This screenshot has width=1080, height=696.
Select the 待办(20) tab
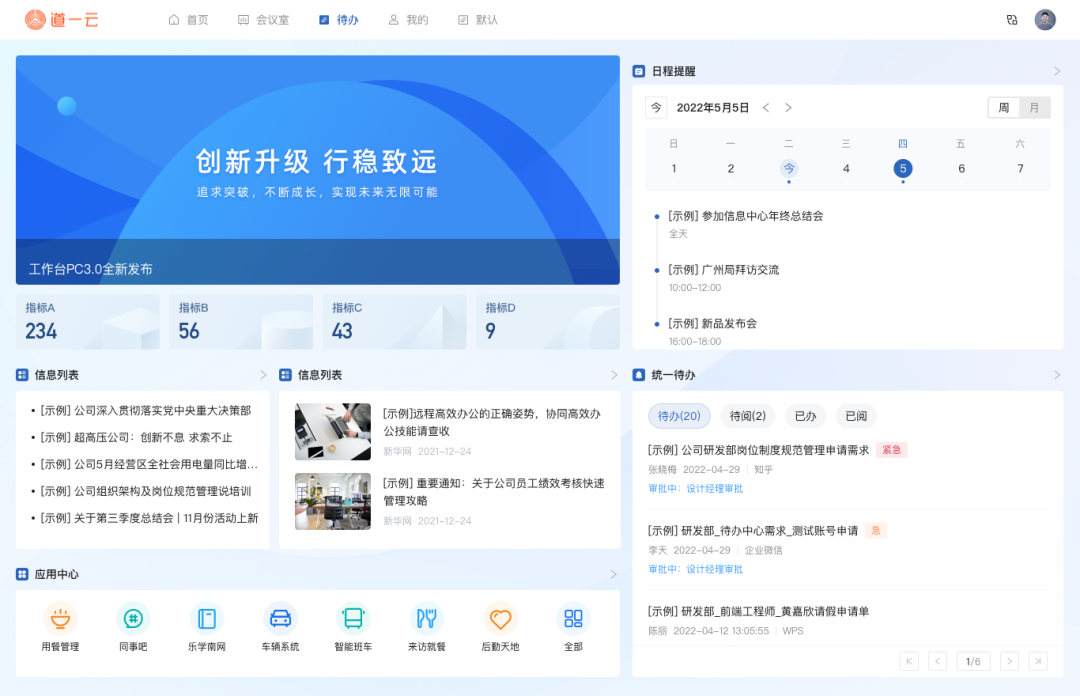click(x=678, y=416)
